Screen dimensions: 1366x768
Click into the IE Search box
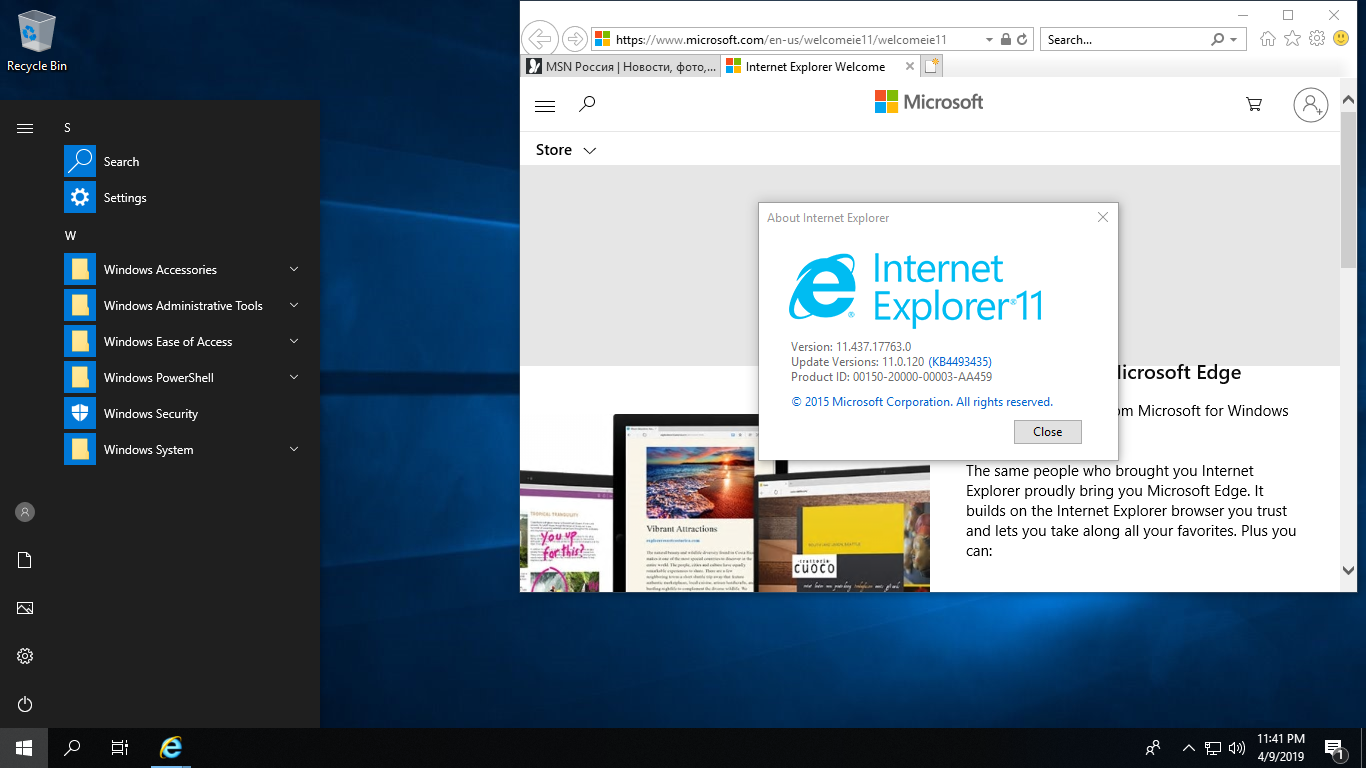click(1125, 40)
